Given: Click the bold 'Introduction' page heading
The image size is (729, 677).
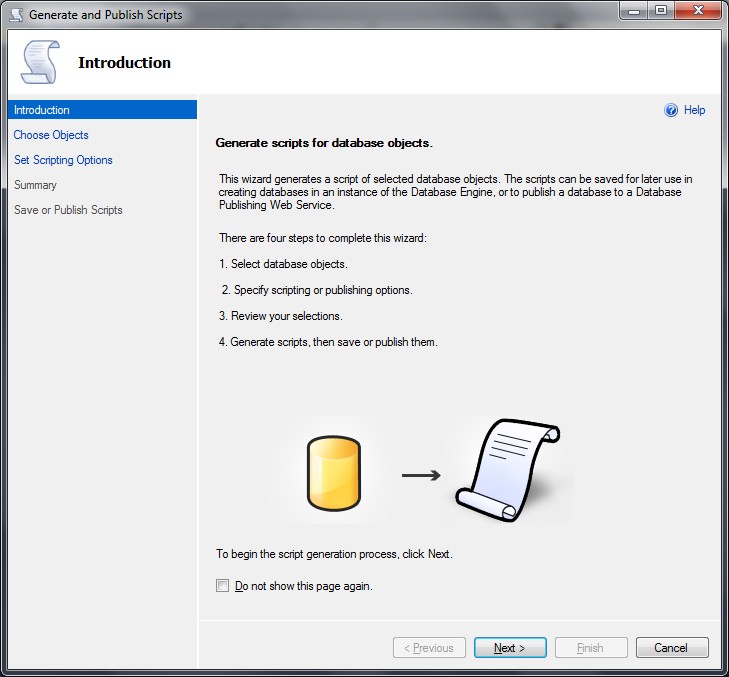Looking at the screenshot, I should point(125,63).
